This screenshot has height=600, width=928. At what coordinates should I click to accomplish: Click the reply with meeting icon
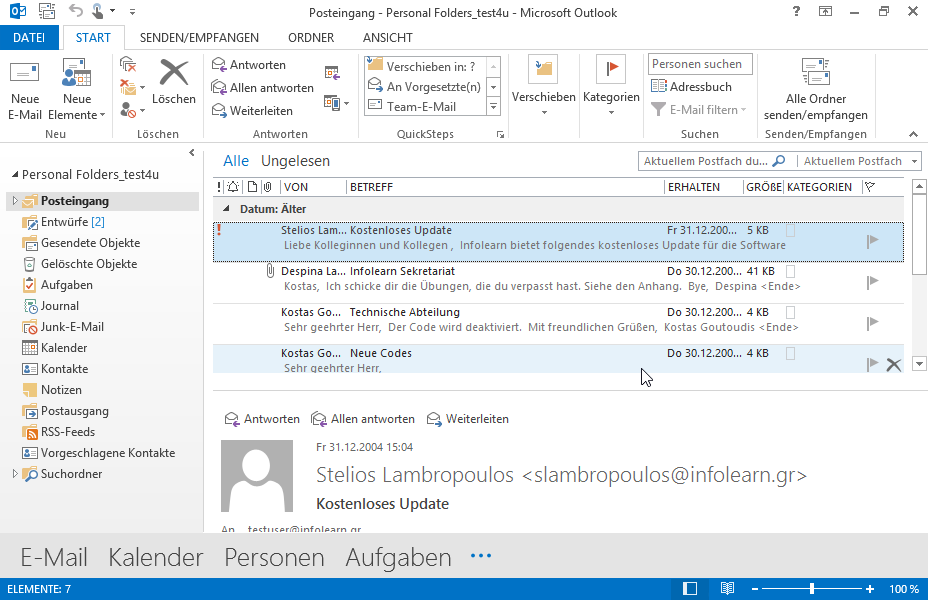click(332, 73)
